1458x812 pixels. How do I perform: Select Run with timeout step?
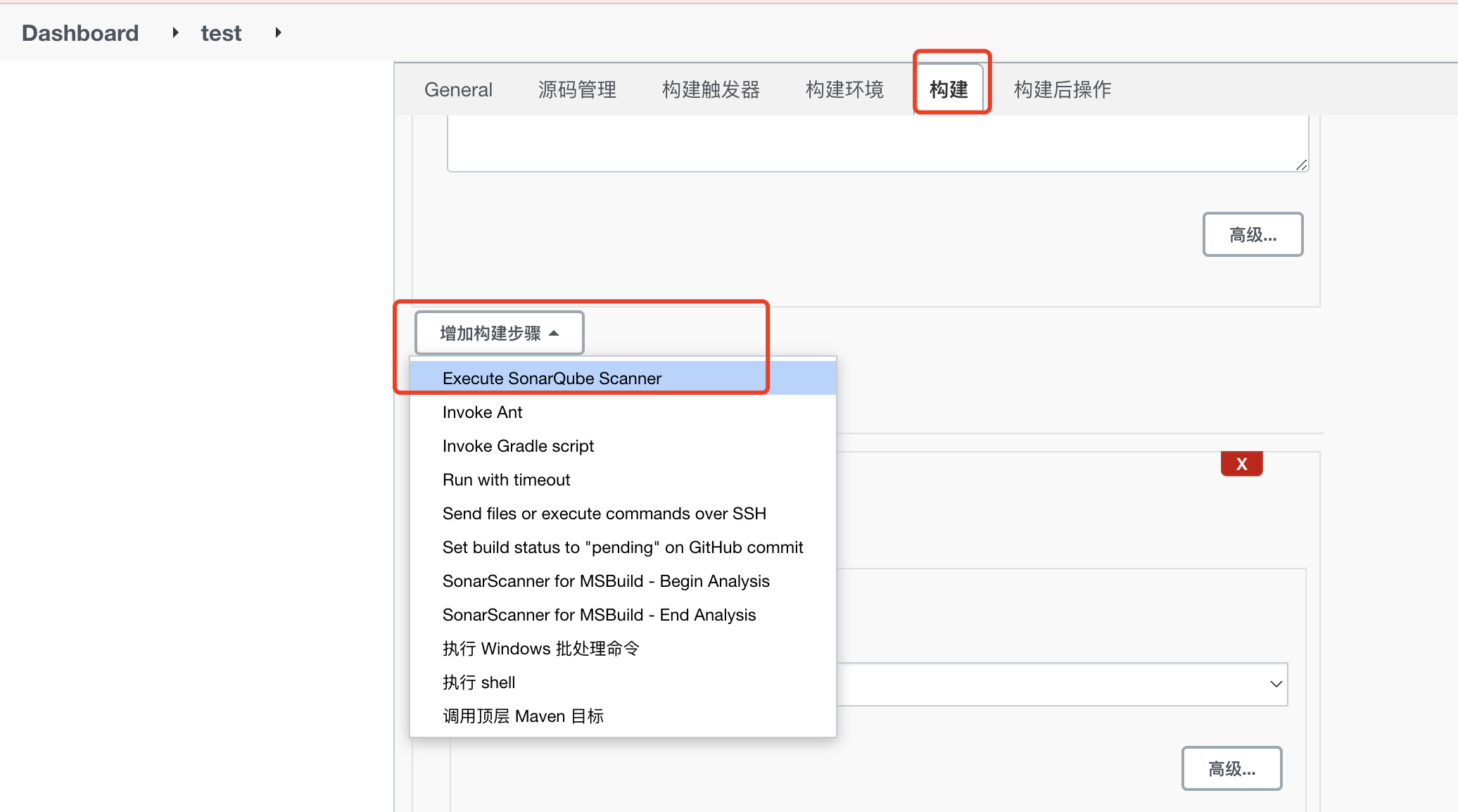point(506,480)
